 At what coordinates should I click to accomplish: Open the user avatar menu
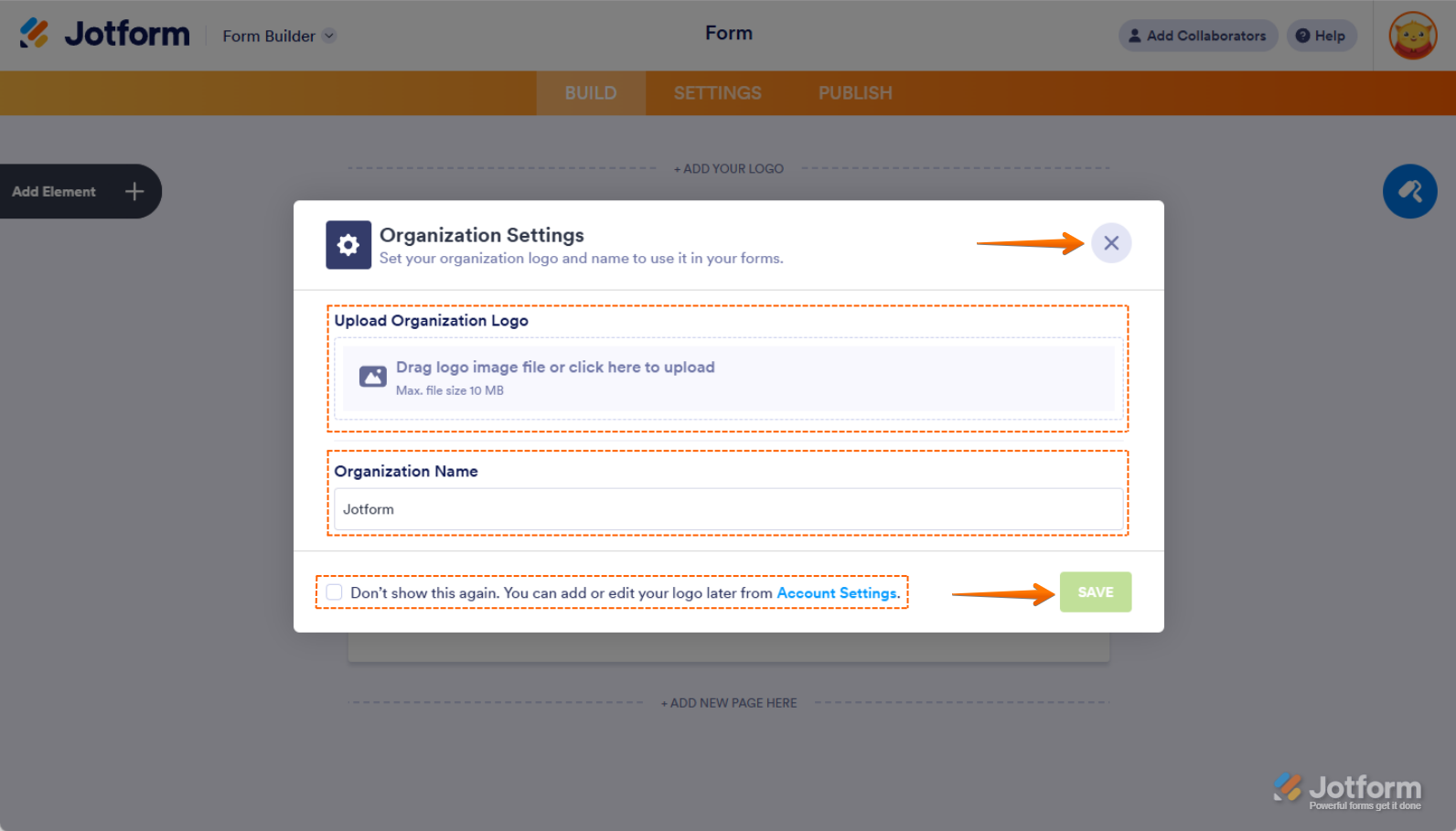point(1412,36)
